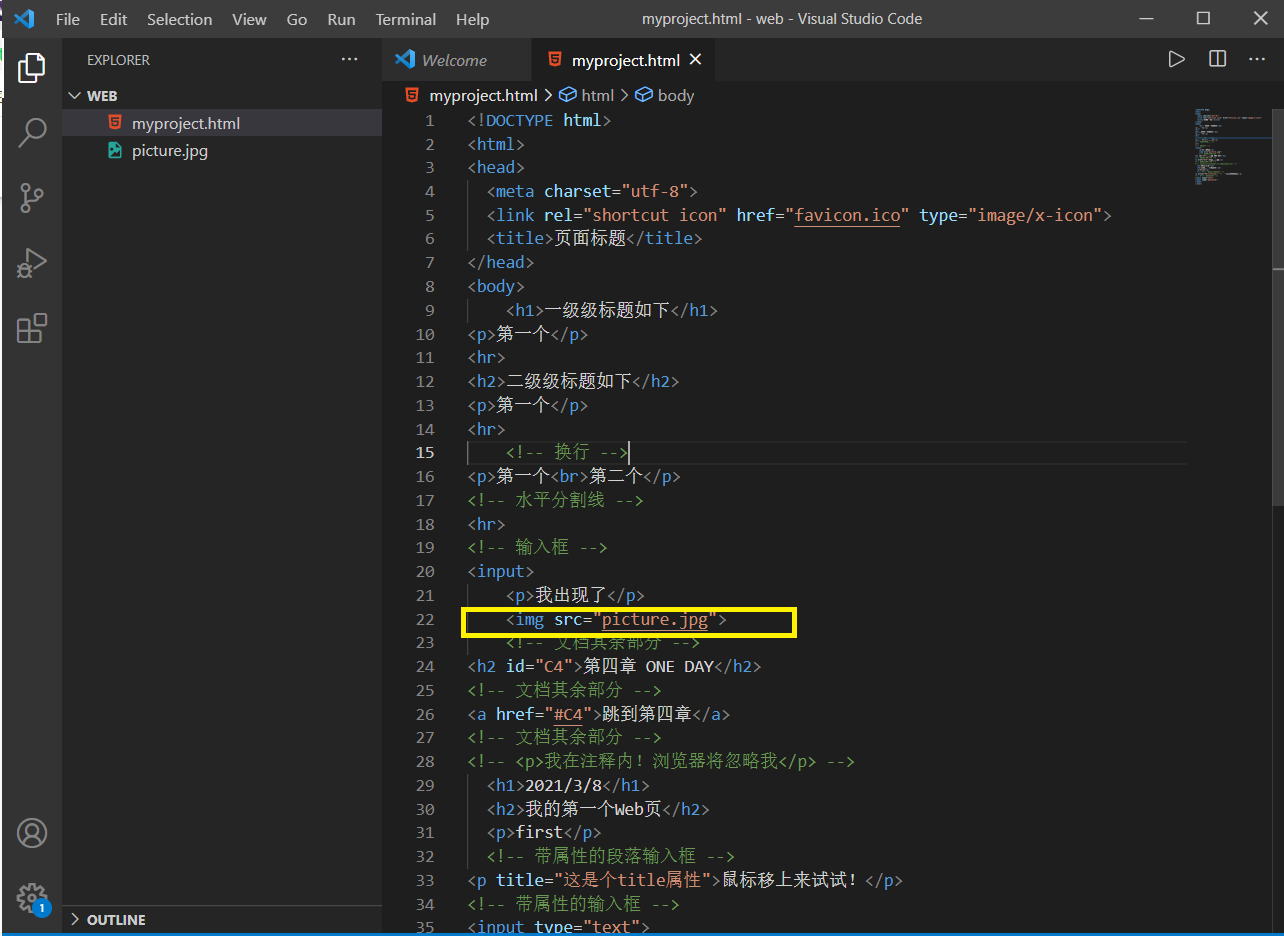This screenshot has width=1284, height=936.
Task: Open the Extensions view
Action: [x=32, y=328]
